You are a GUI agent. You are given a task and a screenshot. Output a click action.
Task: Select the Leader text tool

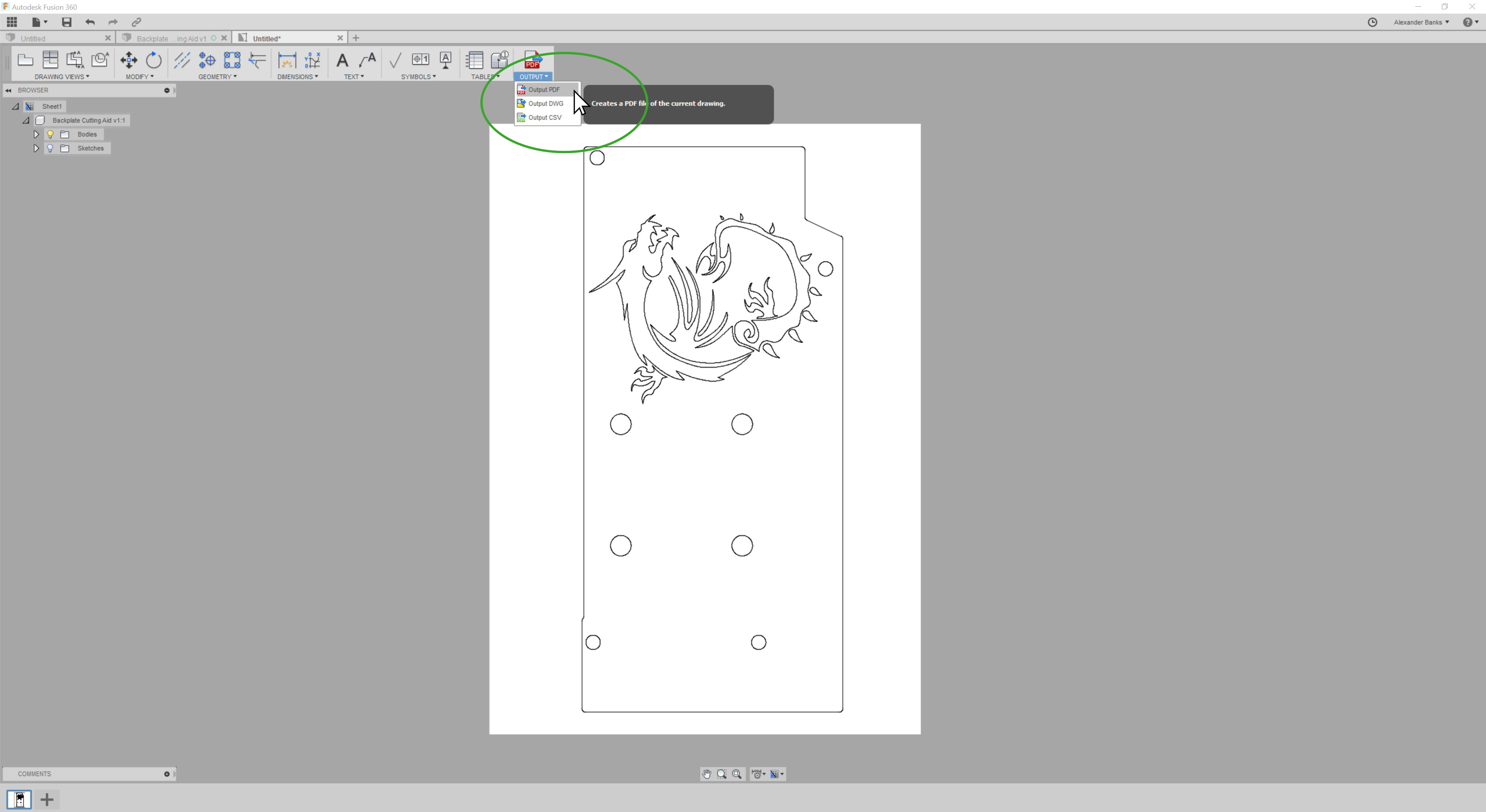click(367, 60)
